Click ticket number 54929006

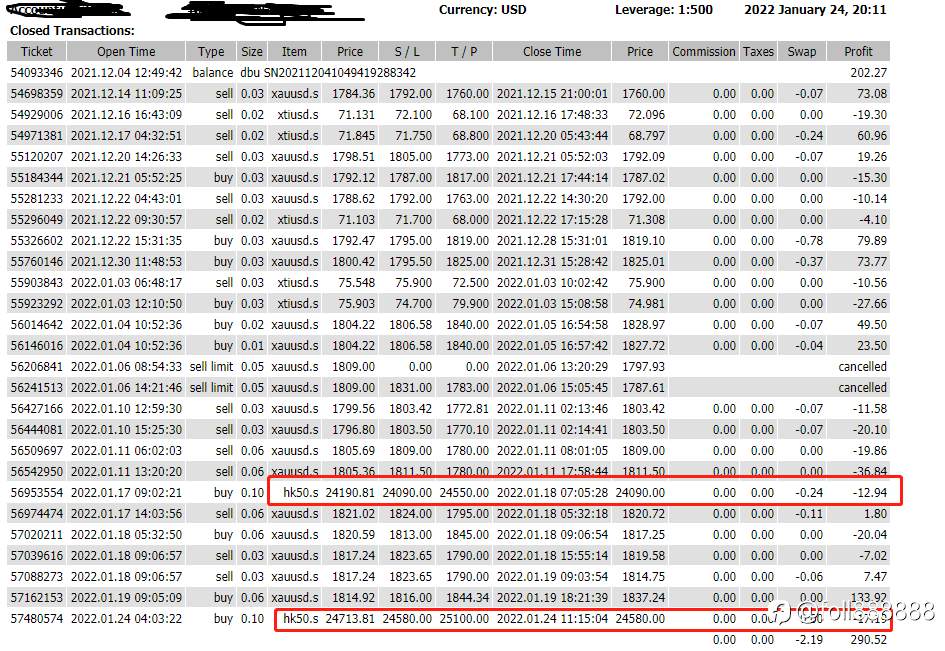click(x=36, y=115)
